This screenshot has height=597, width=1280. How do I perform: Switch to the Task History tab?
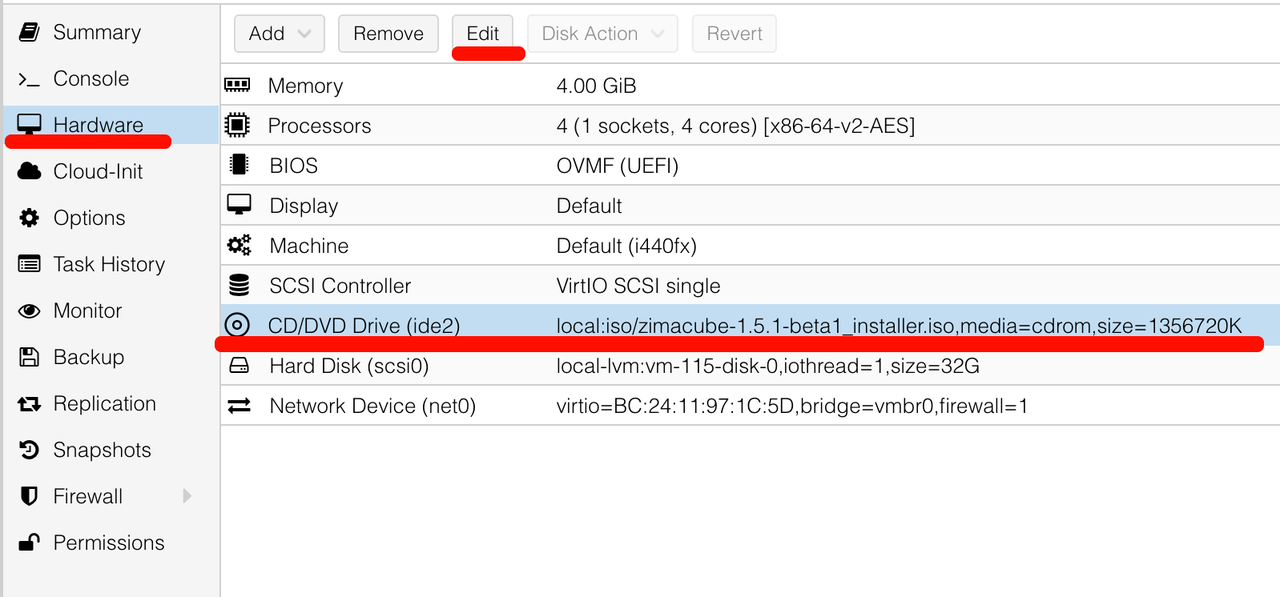[x=108, y=264]
